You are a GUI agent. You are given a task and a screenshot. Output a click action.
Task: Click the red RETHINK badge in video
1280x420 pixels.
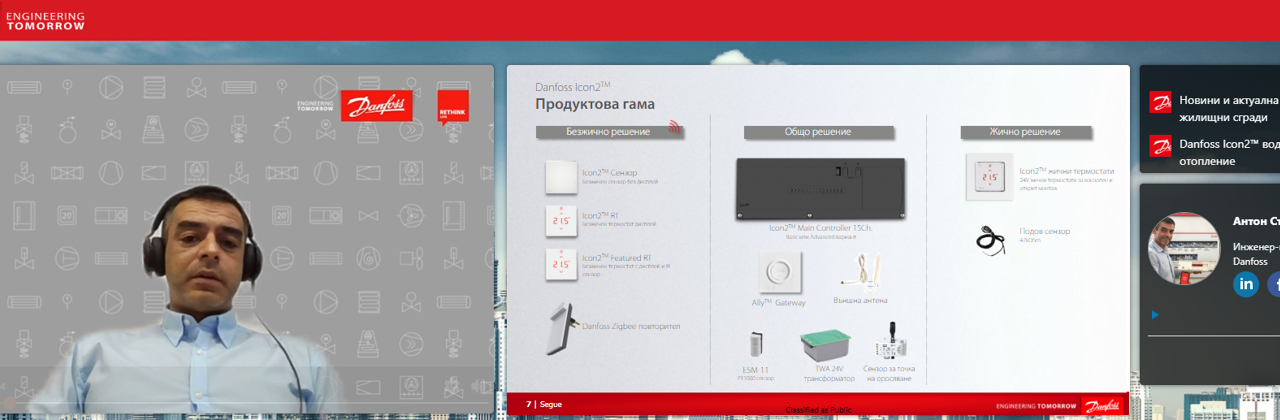[x=452, y=106]
